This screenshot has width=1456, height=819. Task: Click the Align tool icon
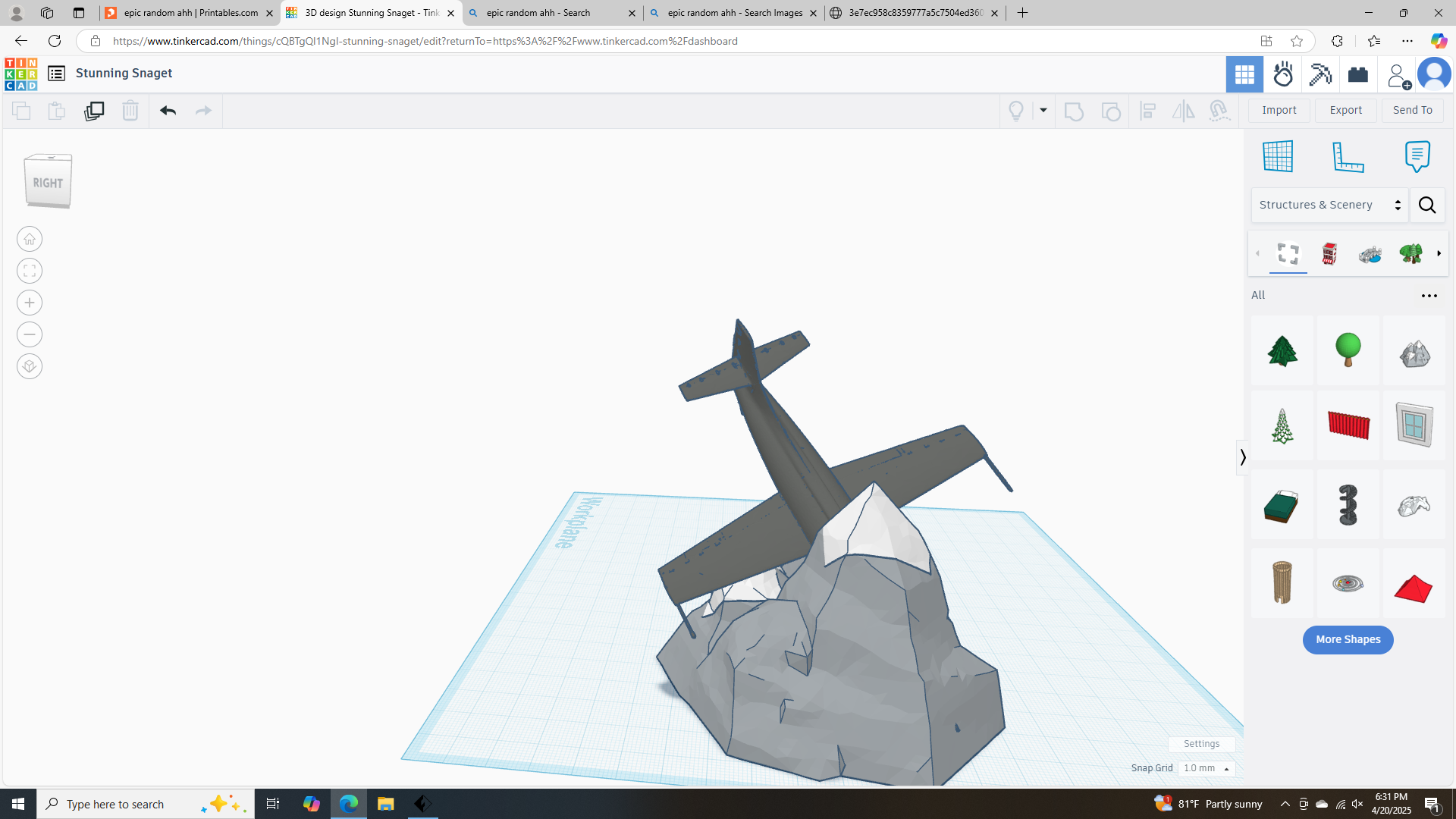tap(1148, 111)
